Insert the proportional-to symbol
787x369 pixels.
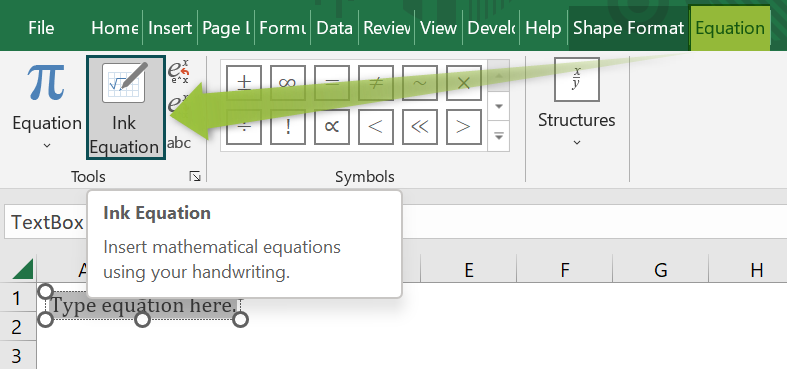[x=332, y=127]
